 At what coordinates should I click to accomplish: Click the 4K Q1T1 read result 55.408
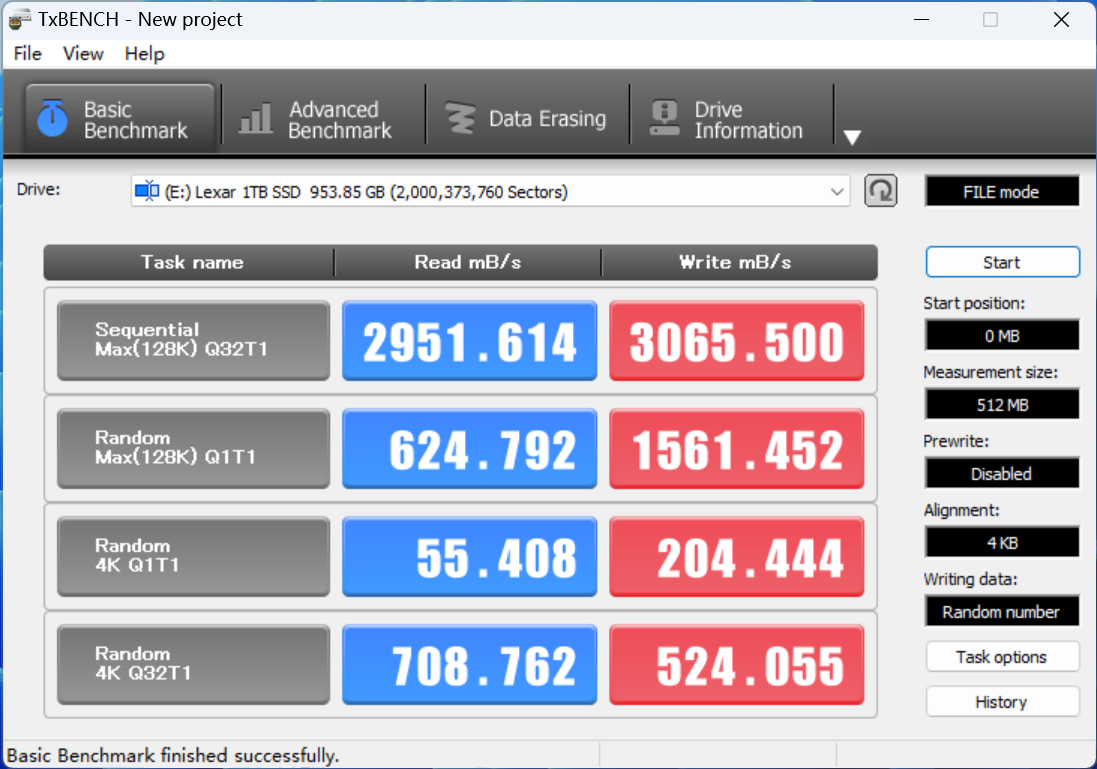click(469, 556)
